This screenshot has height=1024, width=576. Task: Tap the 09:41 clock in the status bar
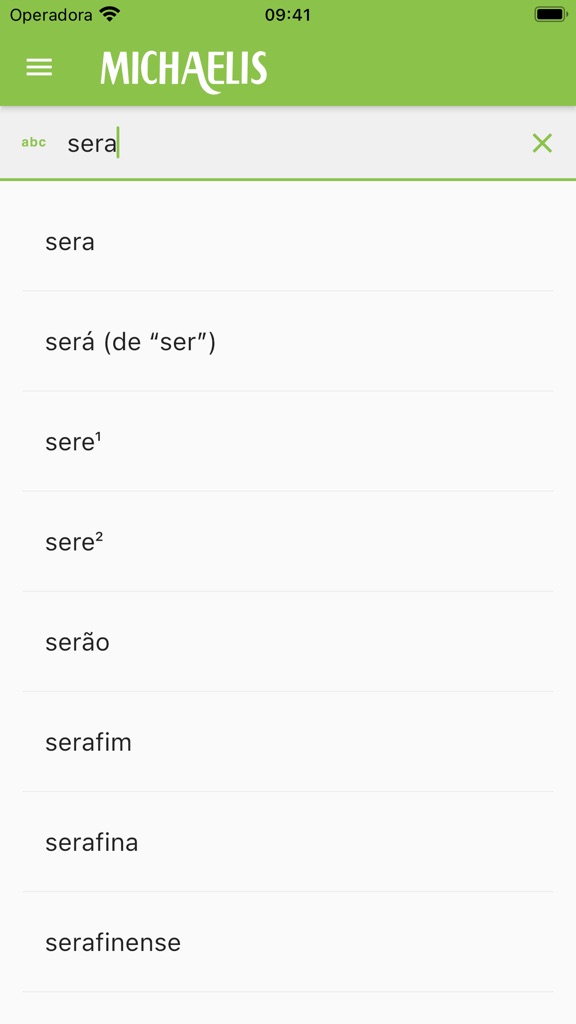pyautogui.click(x=288, y=15)
